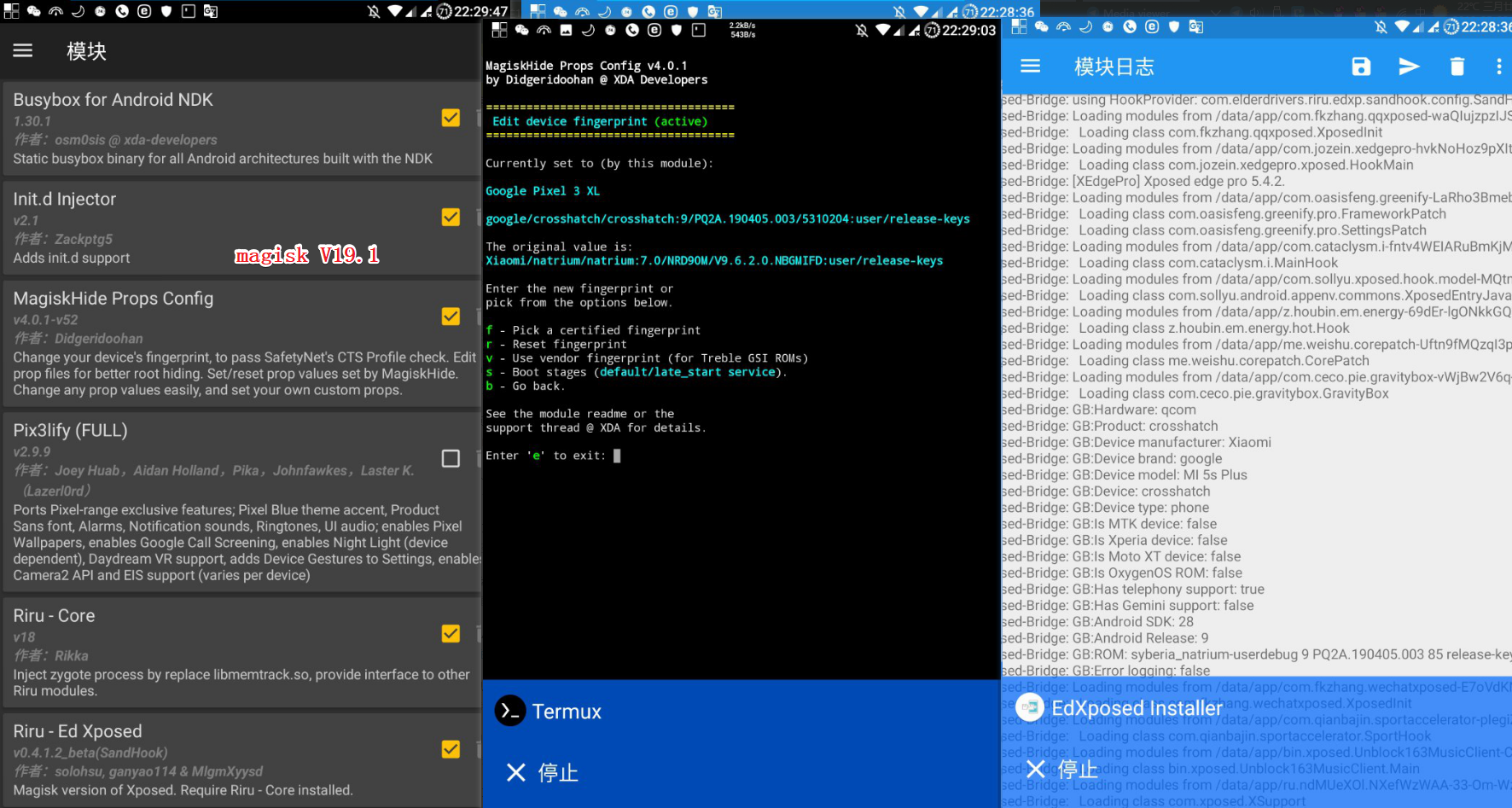
Task: Tap the Termux icon in its notification
Action: (x=509, y=711)
